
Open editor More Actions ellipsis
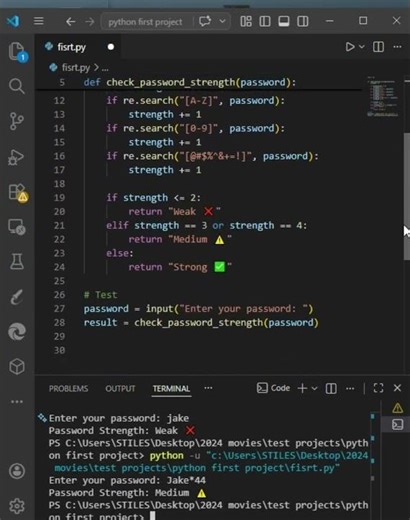point(397,47)
